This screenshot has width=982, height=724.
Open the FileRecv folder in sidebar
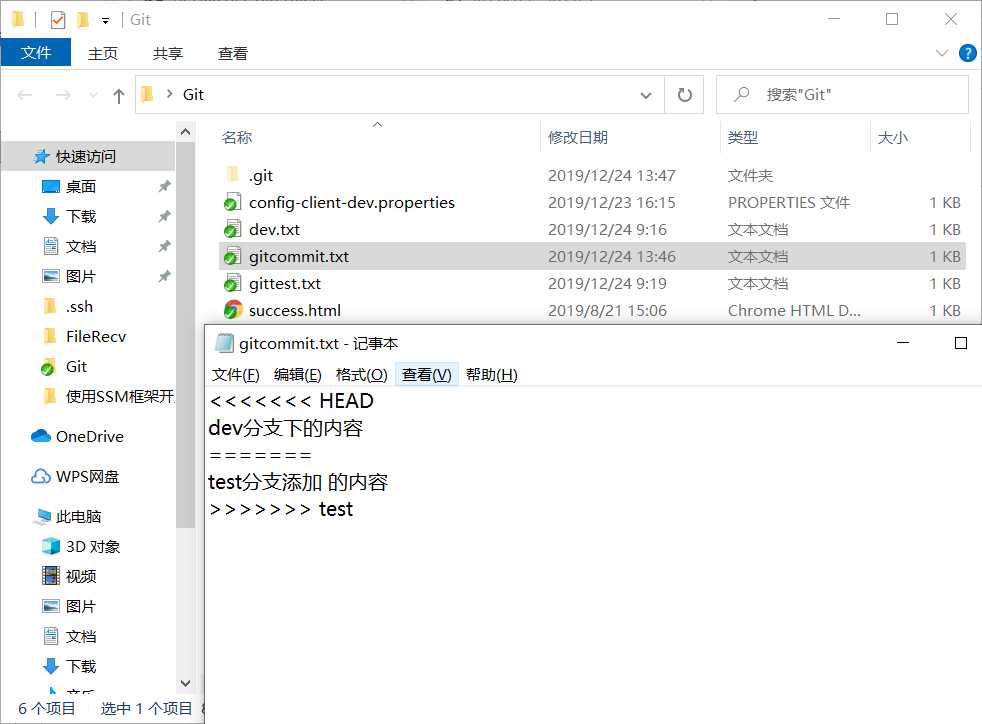[x=96, y=336]
